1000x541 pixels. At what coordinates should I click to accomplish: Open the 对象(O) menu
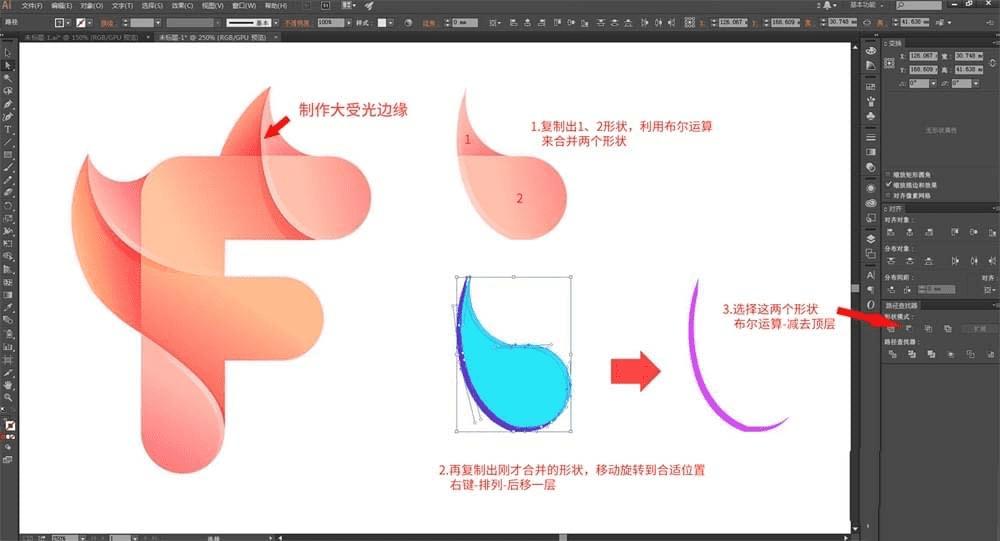92,5
